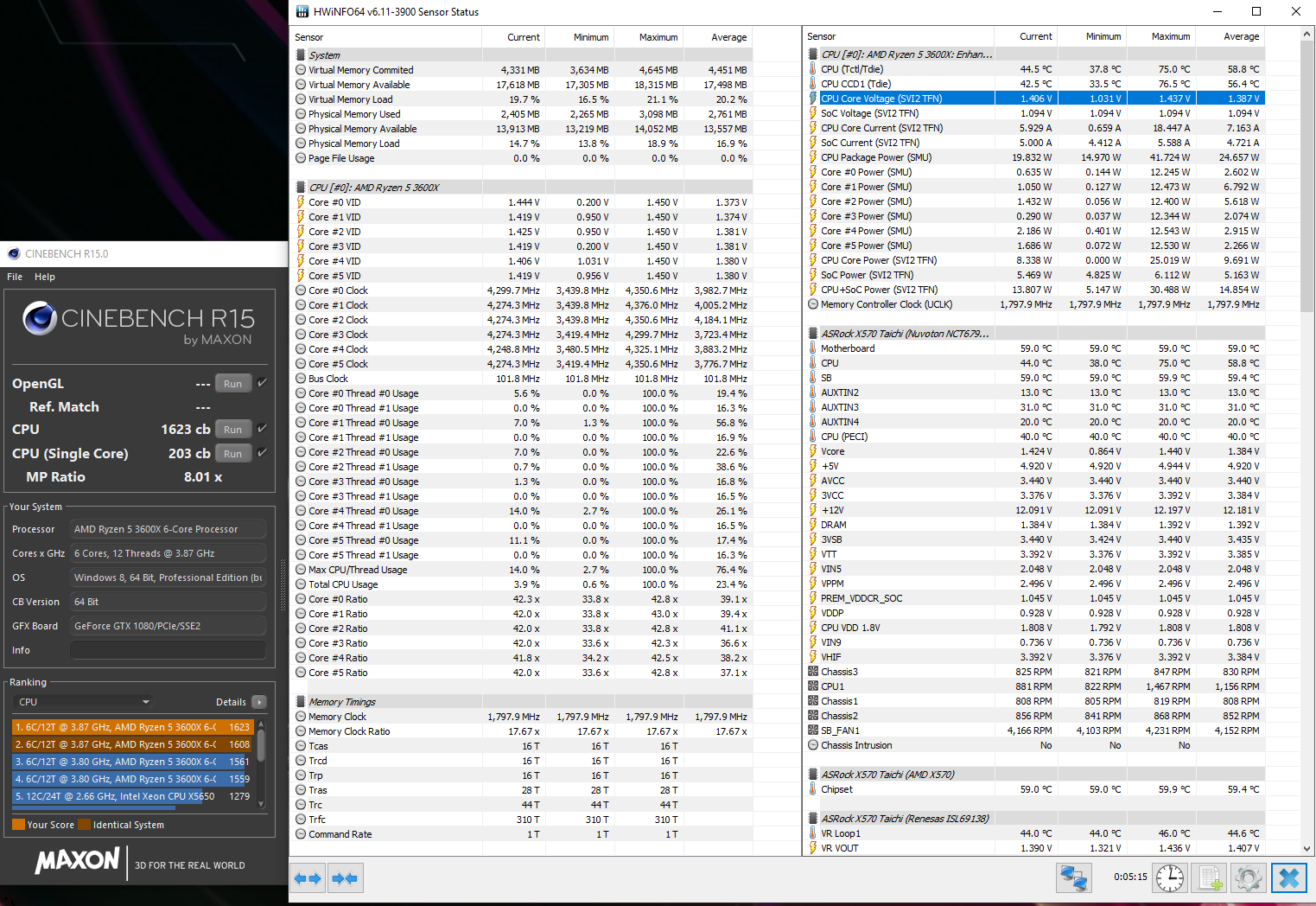Click the ASRock X570 Taichi (AMD X570) group icon
1316x906 pixels.
(813, 775)
